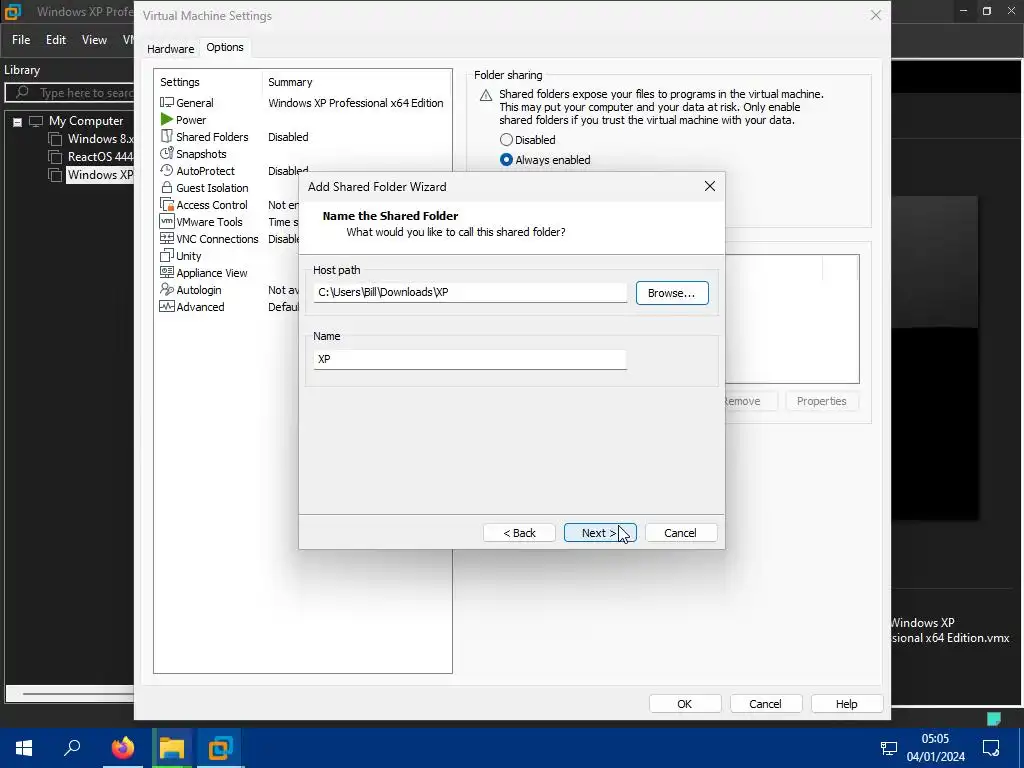Open File Explorer from the taskbar
This screenshot has width=1024, height=768.
(x=171, y=748)
